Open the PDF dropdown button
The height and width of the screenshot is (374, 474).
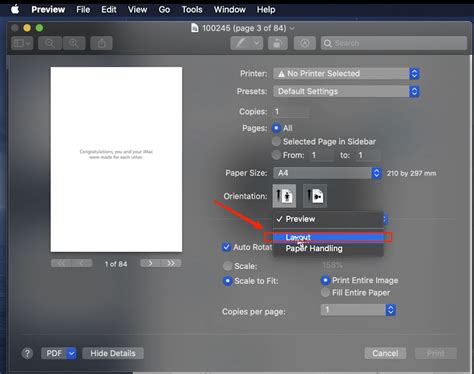click(x=59, y=353)
